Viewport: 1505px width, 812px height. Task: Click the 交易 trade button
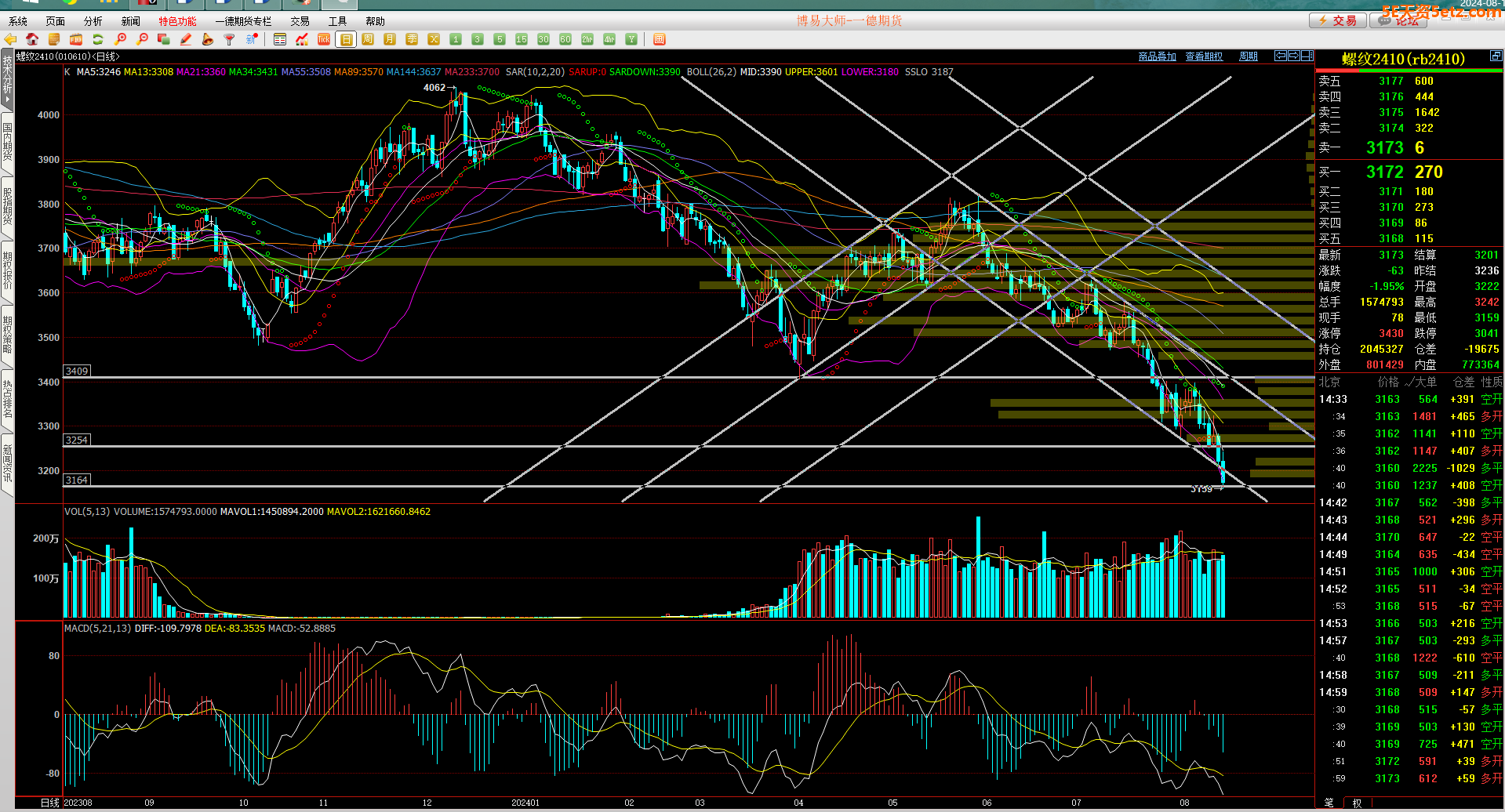pyautogui.click(x=1338, y=21)
